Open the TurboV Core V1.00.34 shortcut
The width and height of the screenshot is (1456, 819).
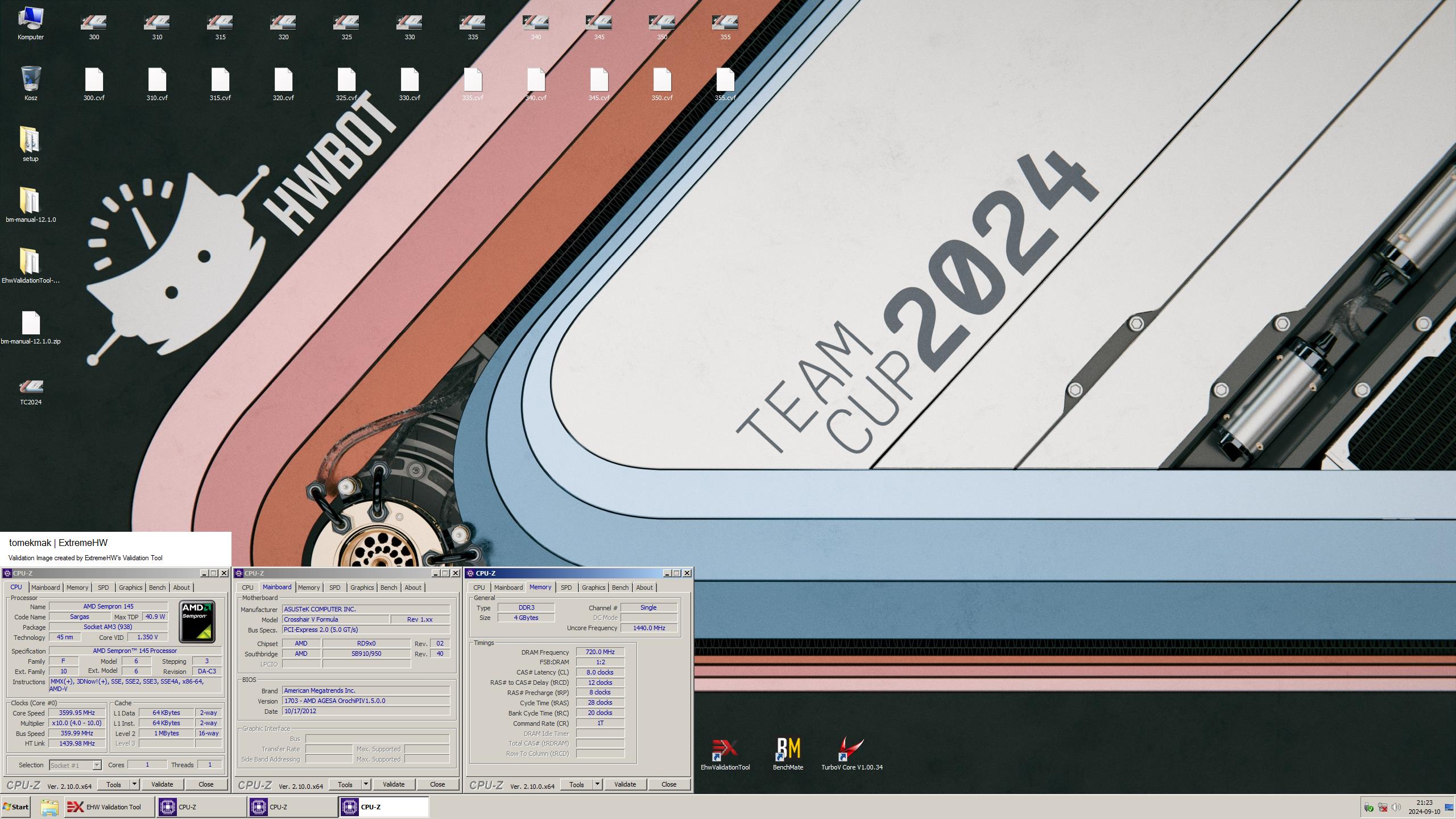851,754
